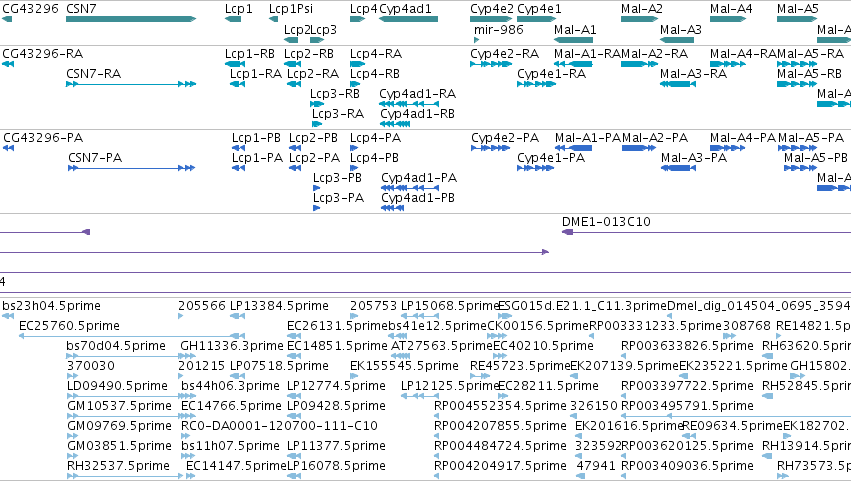Image resolution: width=851 pixels, height=481 pixels.
Task: Select the EC28211.5prime EST label
Action: [548, 386]
